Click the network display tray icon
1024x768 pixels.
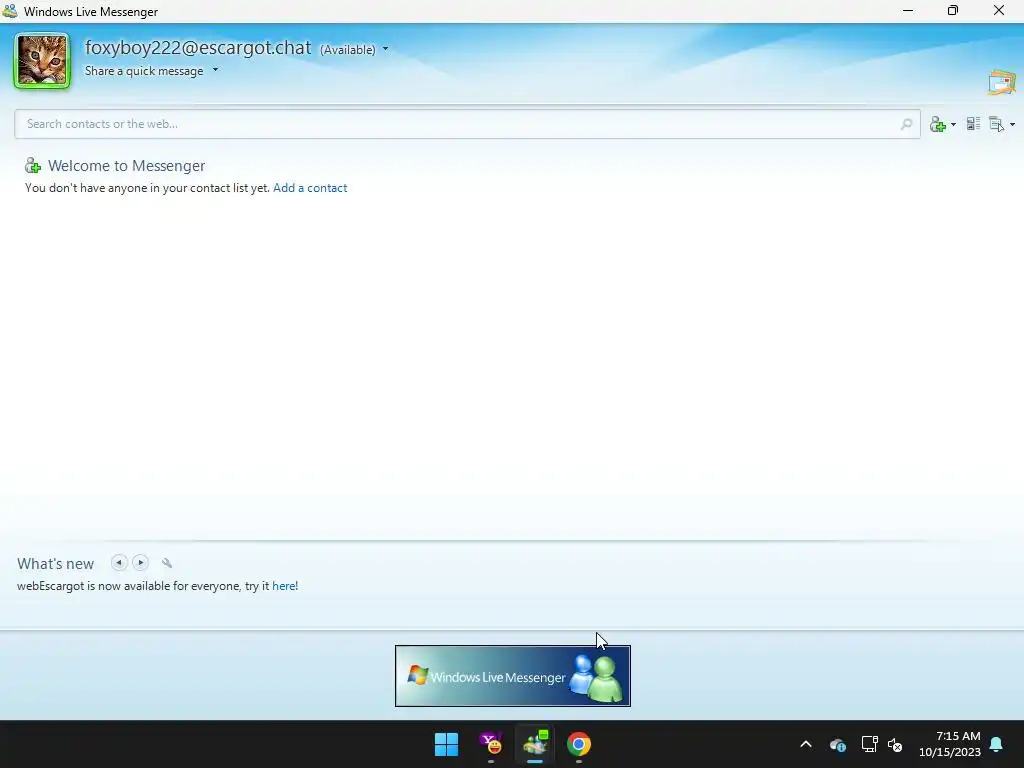[x=869, y=744]
